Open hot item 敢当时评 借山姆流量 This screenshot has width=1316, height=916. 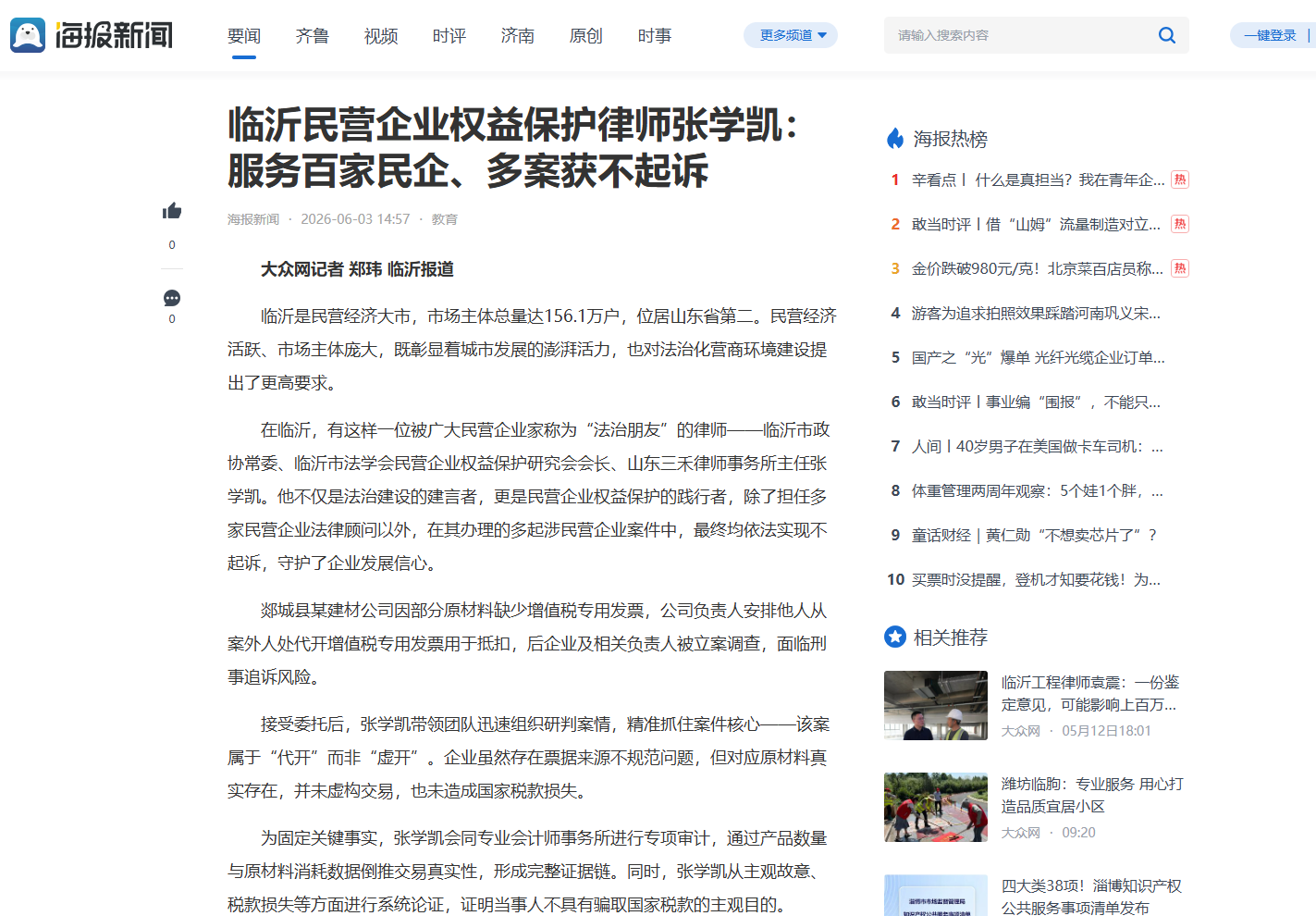[1036, 225]
